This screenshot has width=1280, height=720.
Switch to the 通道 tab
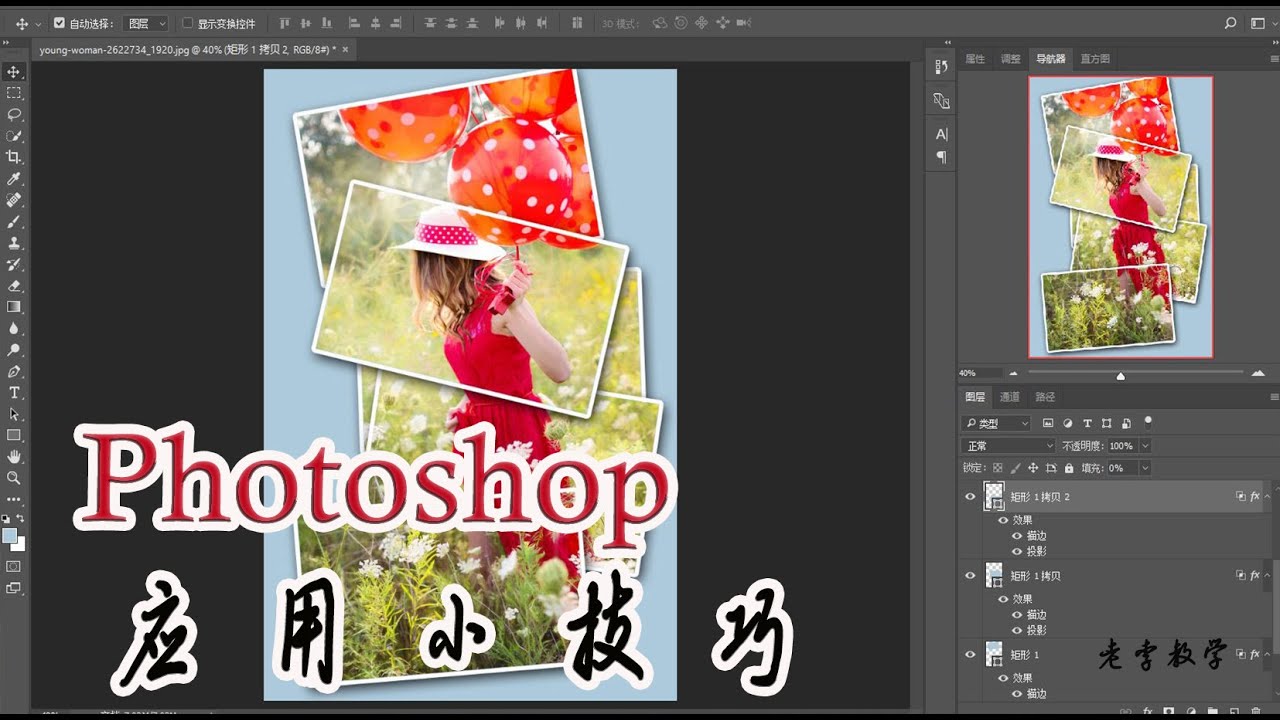pyautogui.click(x=1010, y=397)
